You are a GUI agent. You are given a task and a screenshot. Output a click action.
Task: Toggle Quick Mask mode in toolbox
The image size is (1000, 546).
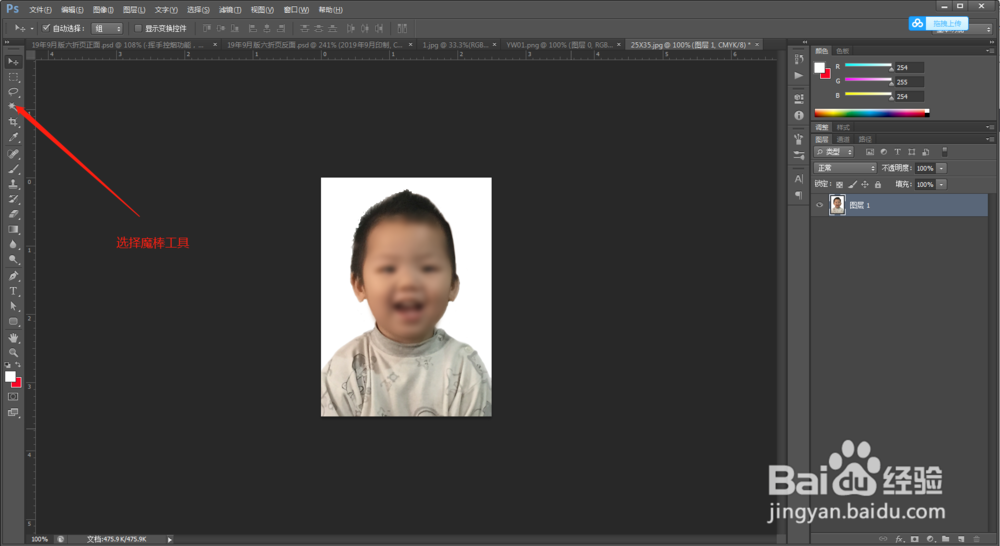(x=13, y=397)
